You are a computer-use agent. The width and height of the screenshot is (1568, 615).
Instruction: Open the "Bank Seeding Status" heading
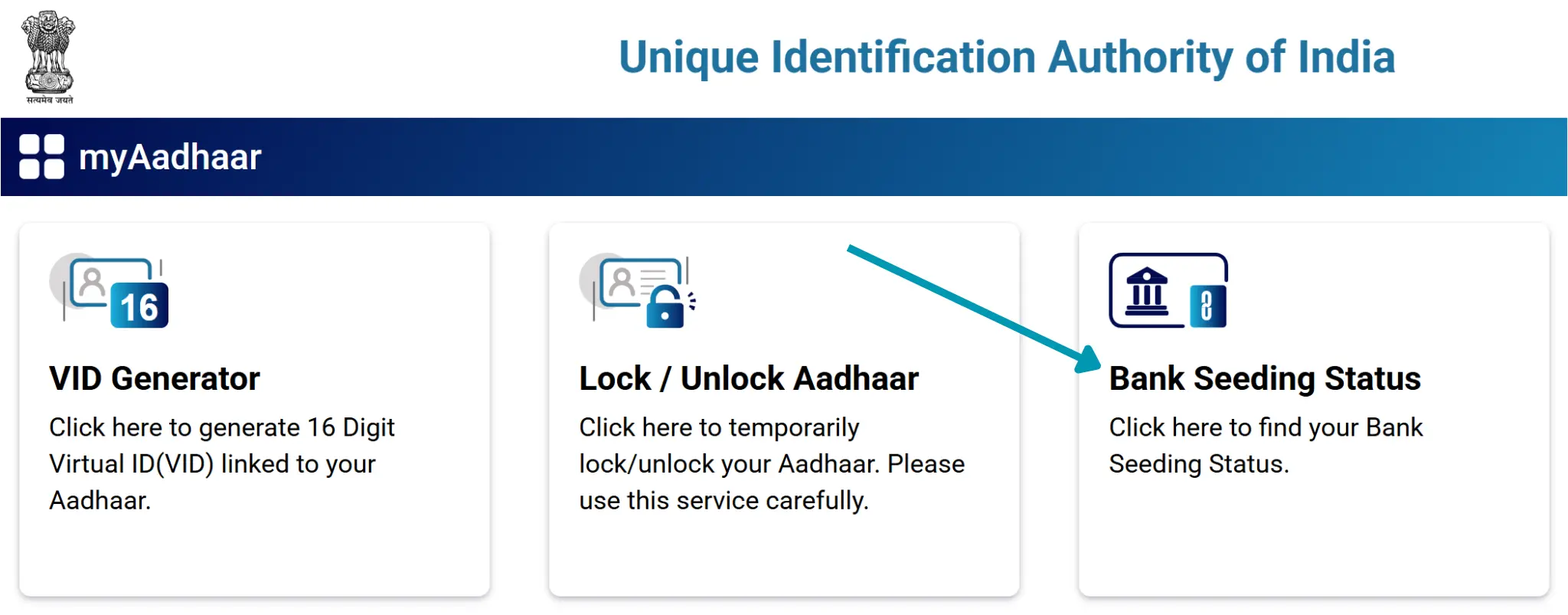tap(1264, 379)
